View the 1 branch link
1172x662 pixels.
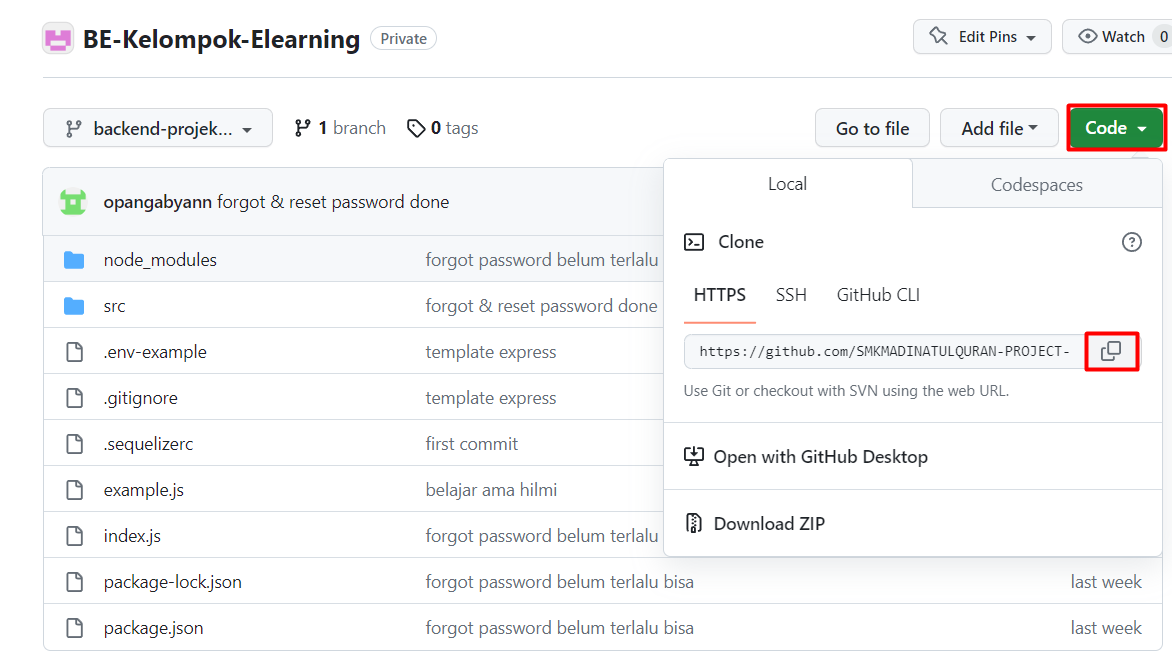tap(340, 129)
